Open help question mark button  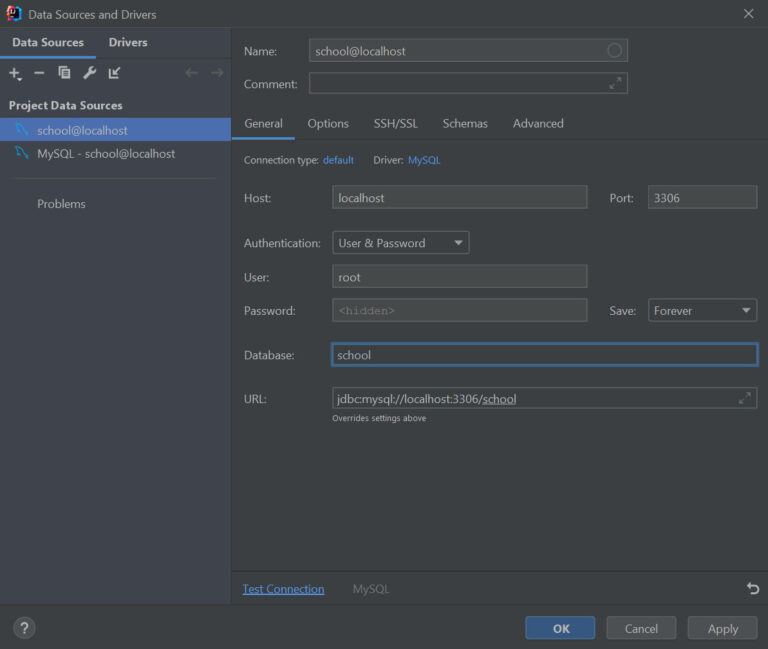pos(24,627)
